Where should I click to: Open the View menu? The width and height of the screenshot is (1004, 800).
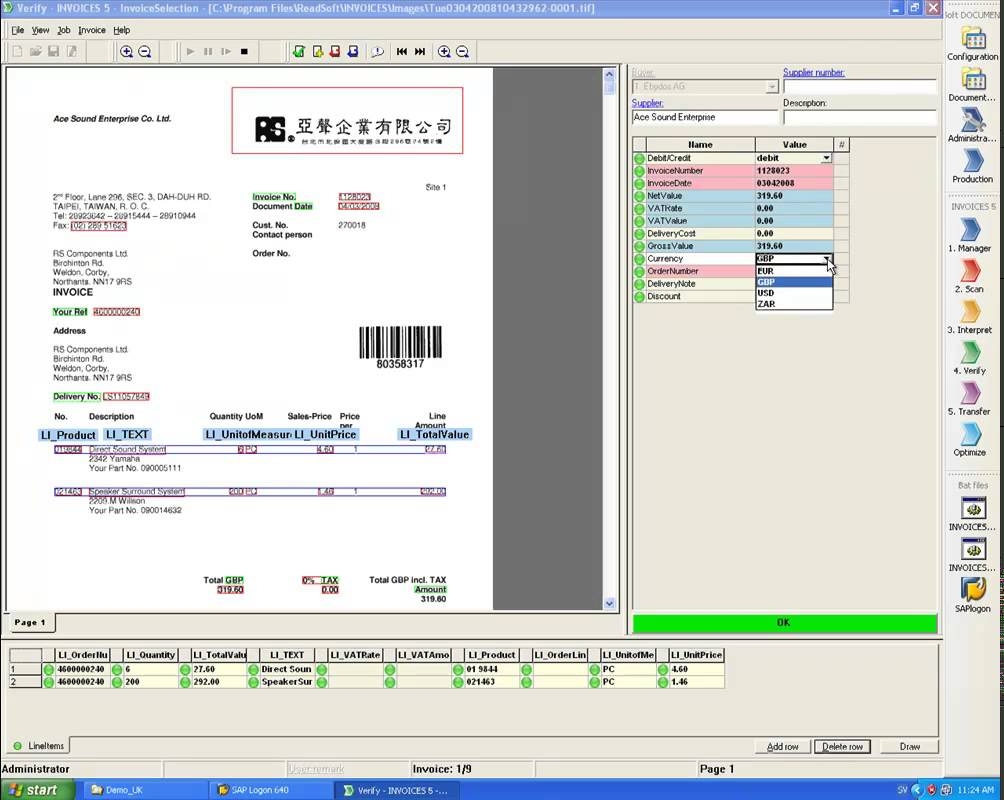pos(40,30)
